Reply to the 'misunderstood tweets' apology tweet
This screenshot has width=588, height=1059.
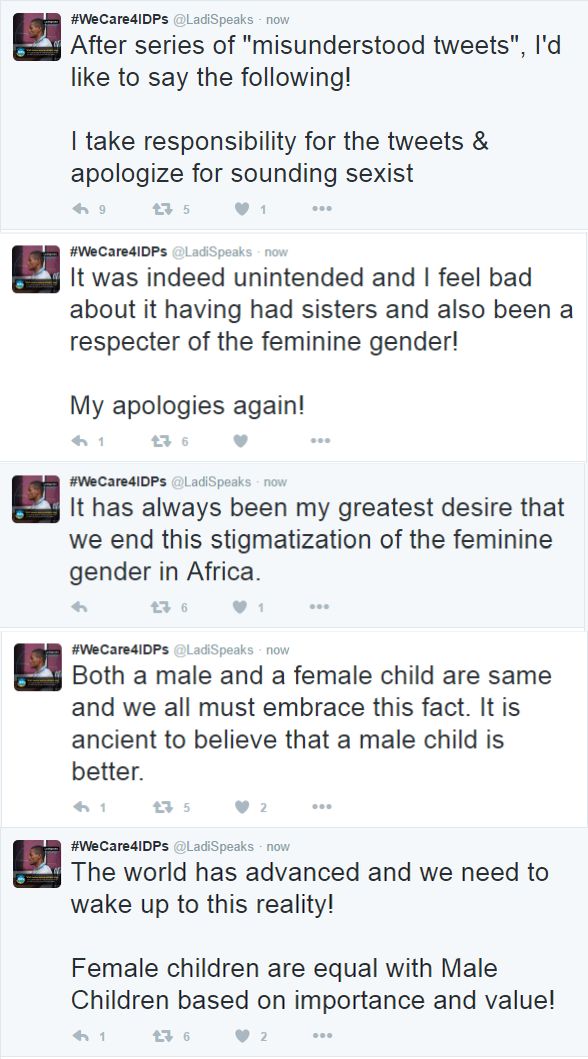pos(80,209)
